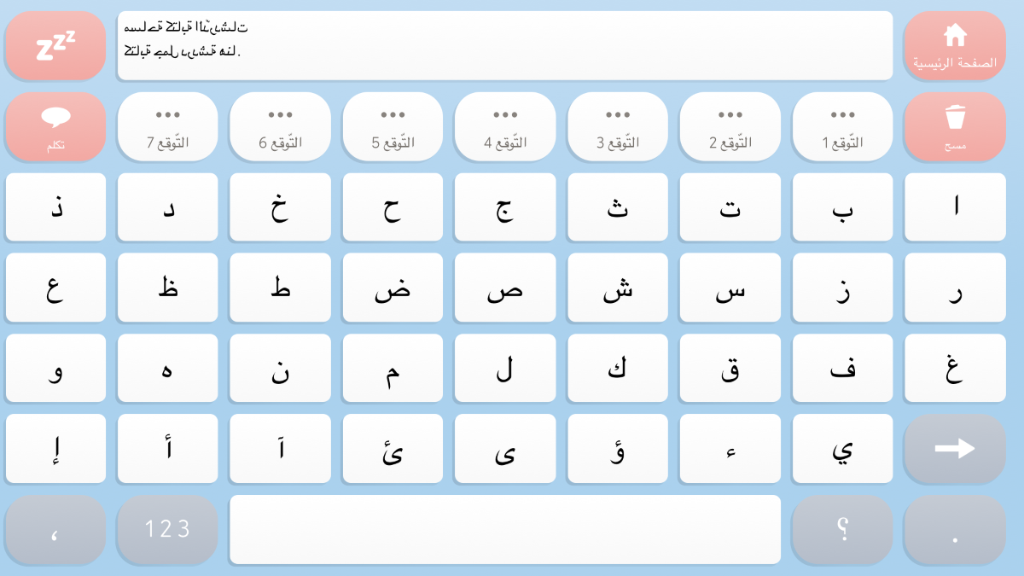Select the letter غ key
This screenshot has height=576, width=1024.
click(x=955, y=369)
